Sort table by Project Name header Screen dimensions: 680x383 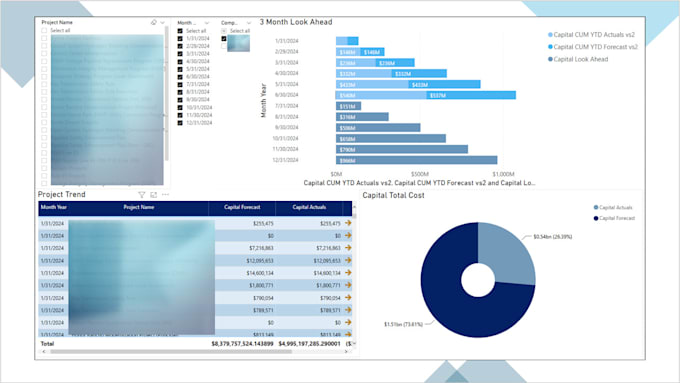click(138, 207)
